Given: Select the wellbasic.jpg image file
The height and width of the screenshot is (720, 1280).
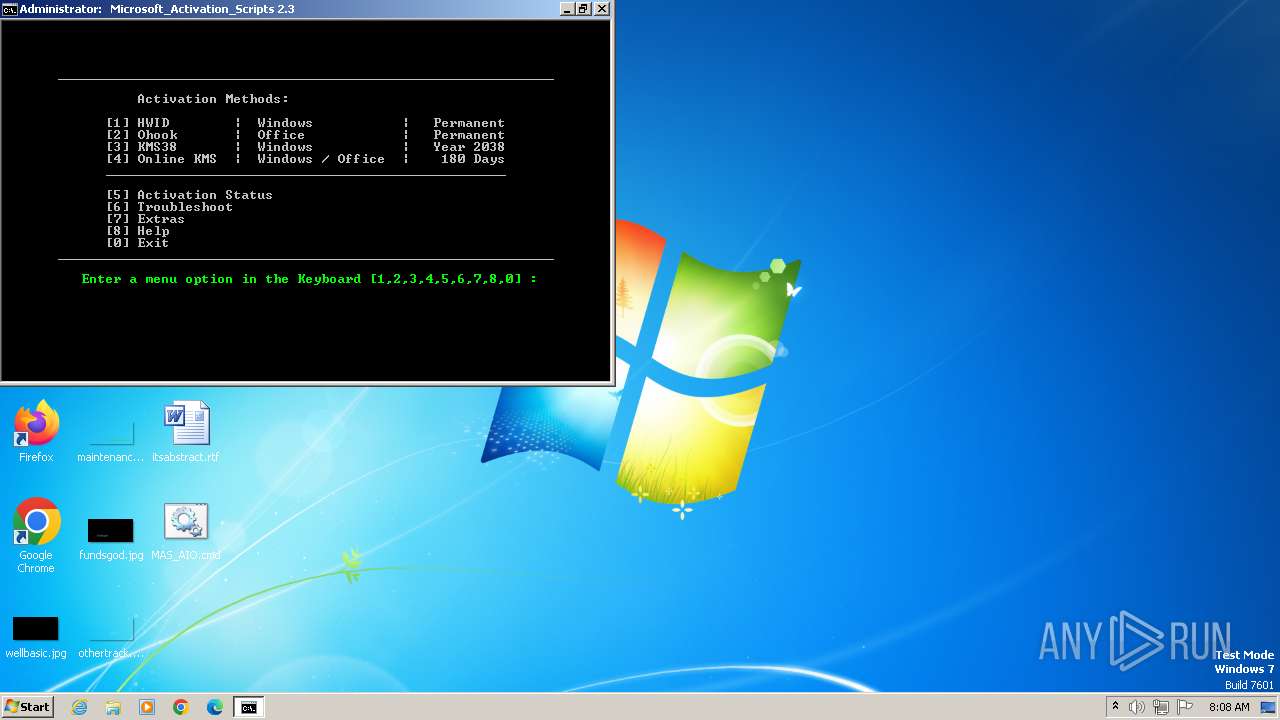Looking at the screenshot, I should pyautogui.click(x=36, y=636).
